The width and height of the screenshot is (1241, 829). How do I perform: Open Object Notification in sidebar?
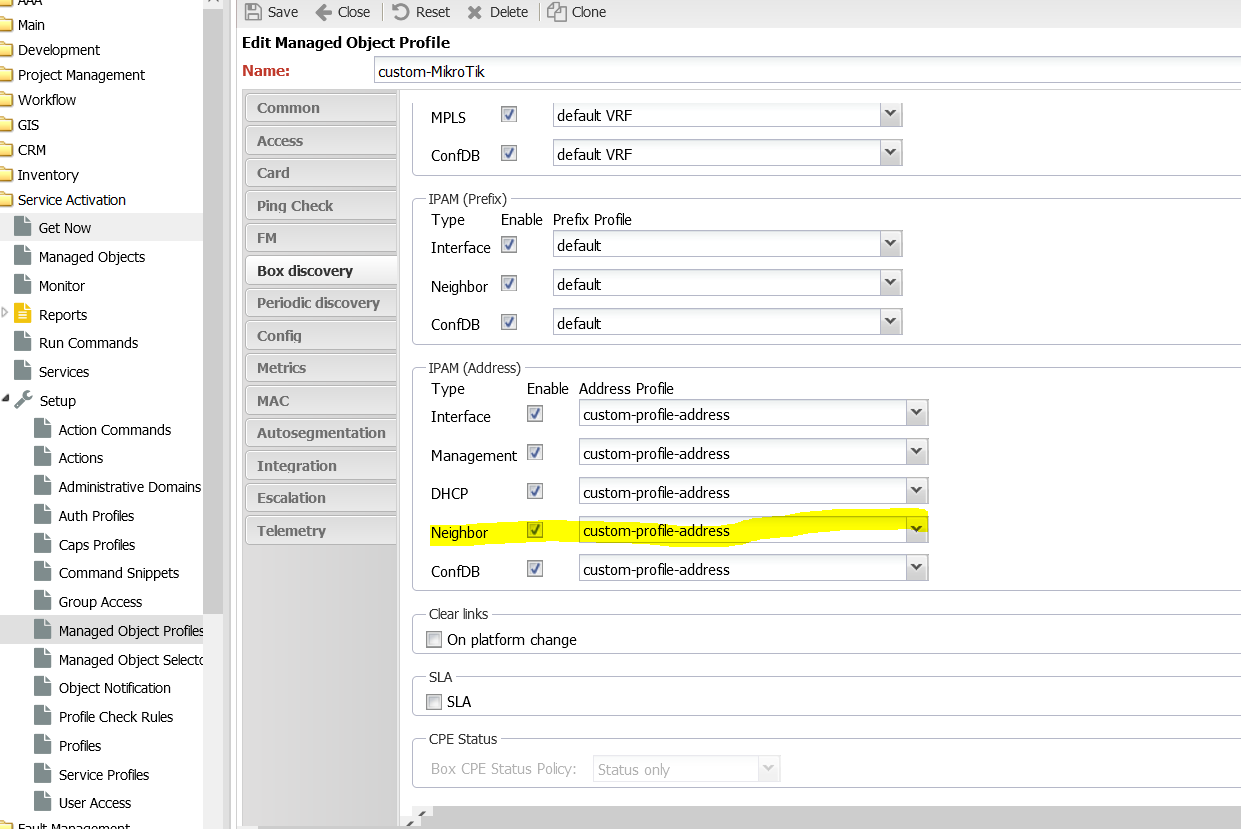(x=115, y=688)
